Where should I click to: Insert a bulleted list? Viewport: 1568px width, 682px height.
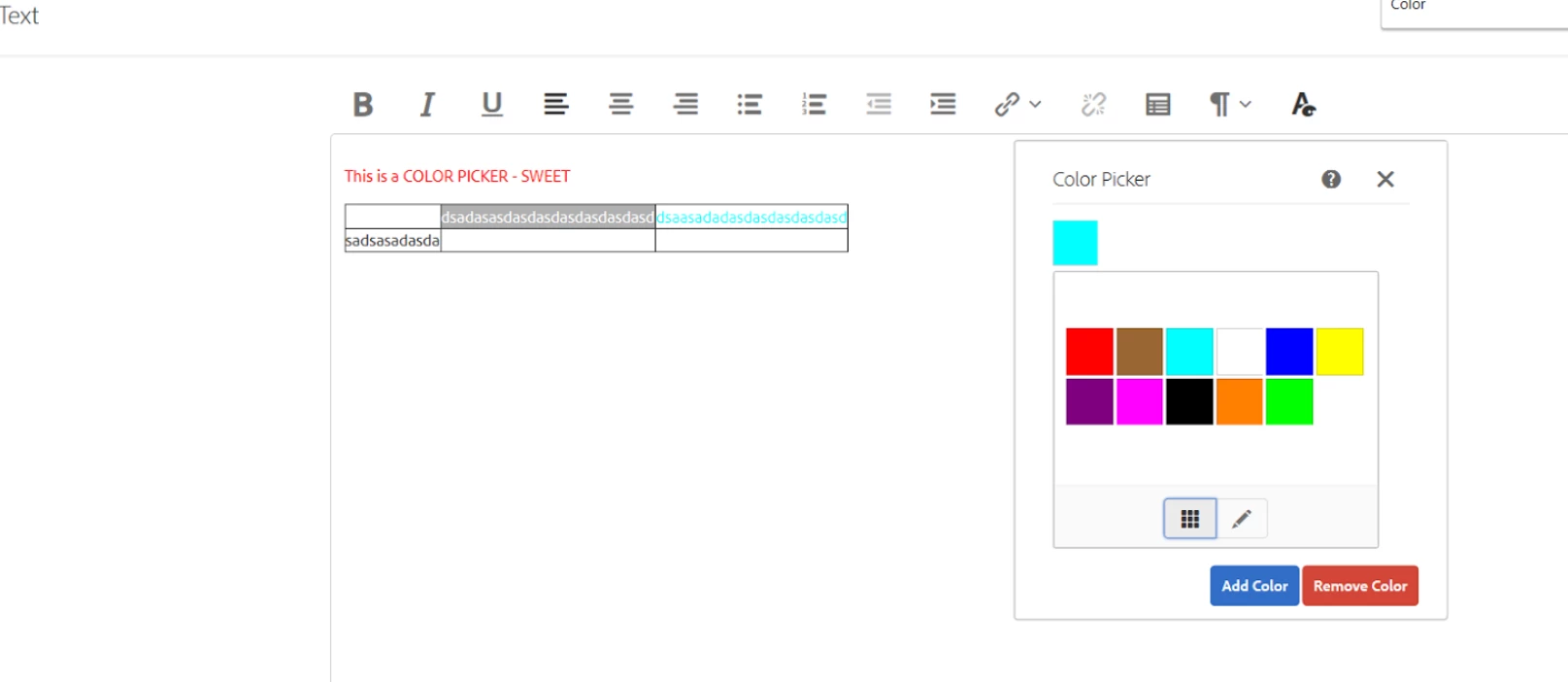(750, 104)
